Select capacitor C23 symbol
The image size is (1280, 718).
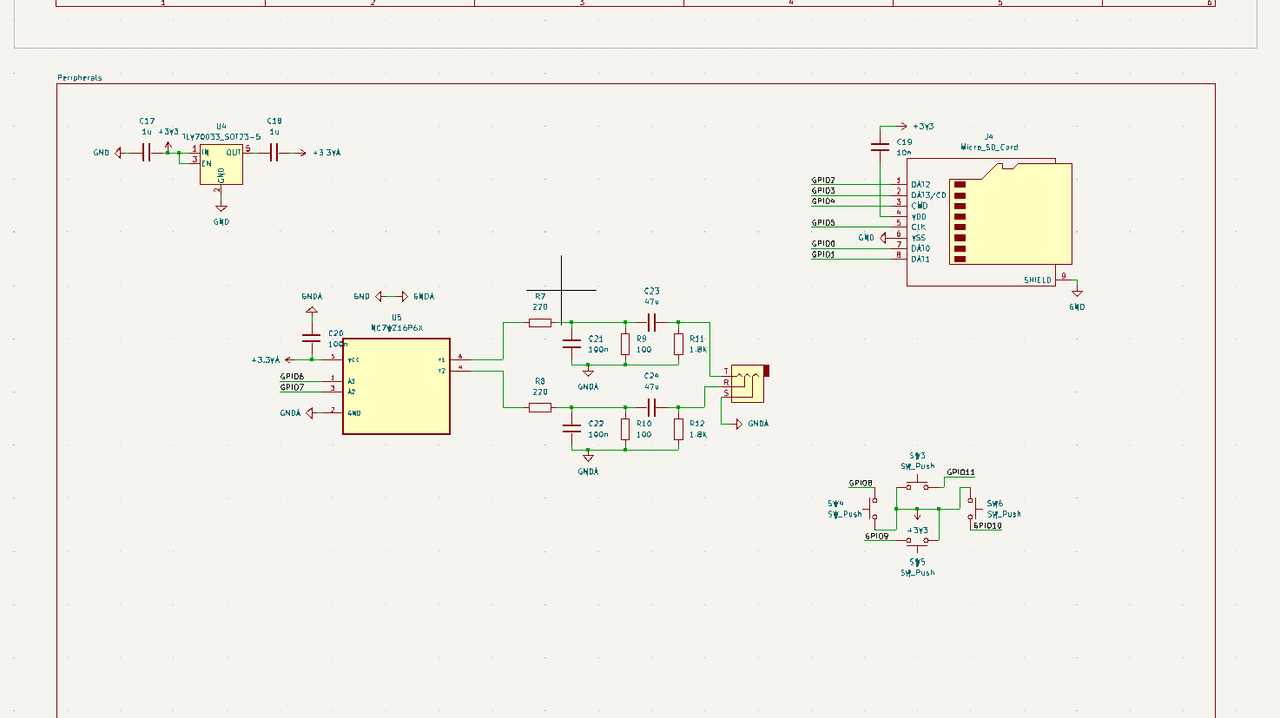coord(652,322)
